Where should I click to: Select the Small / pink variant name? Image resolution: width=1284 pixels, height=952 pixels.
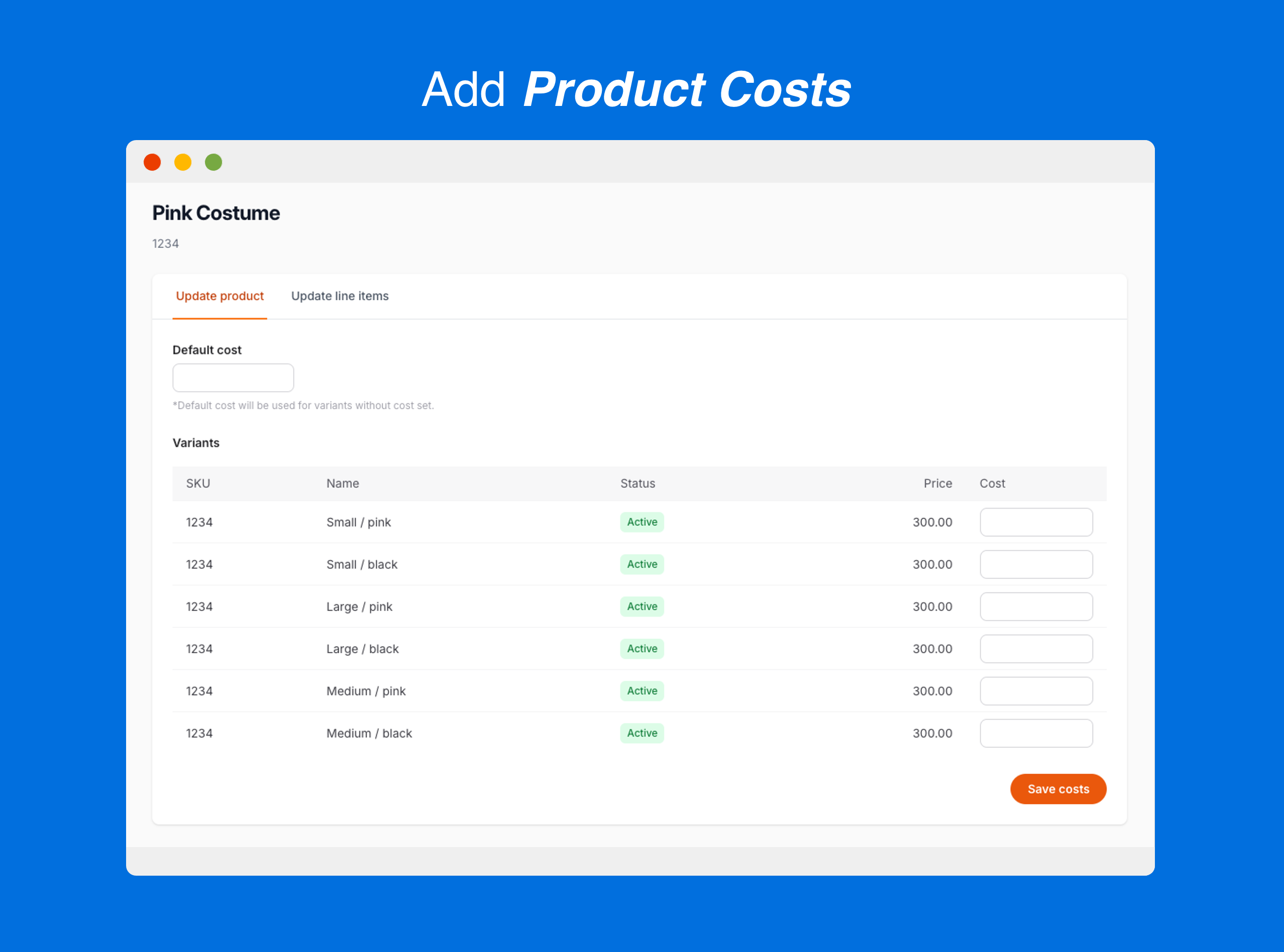pos(359,522)
